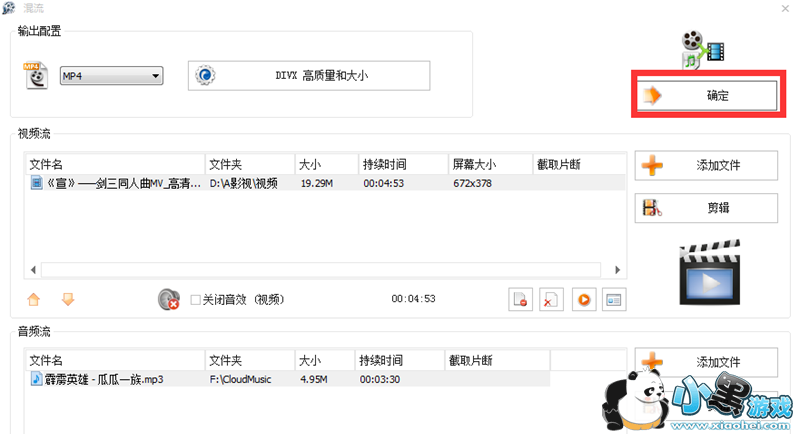
Task: Click the orange plus icon in video stream
Action: click(652, 165)
